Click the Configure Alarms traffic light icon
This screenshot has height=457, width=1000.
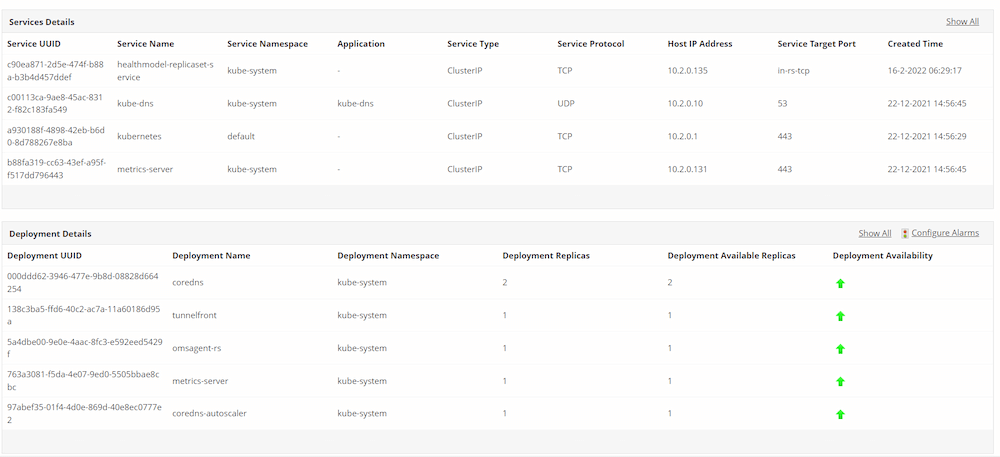[905, 234]
